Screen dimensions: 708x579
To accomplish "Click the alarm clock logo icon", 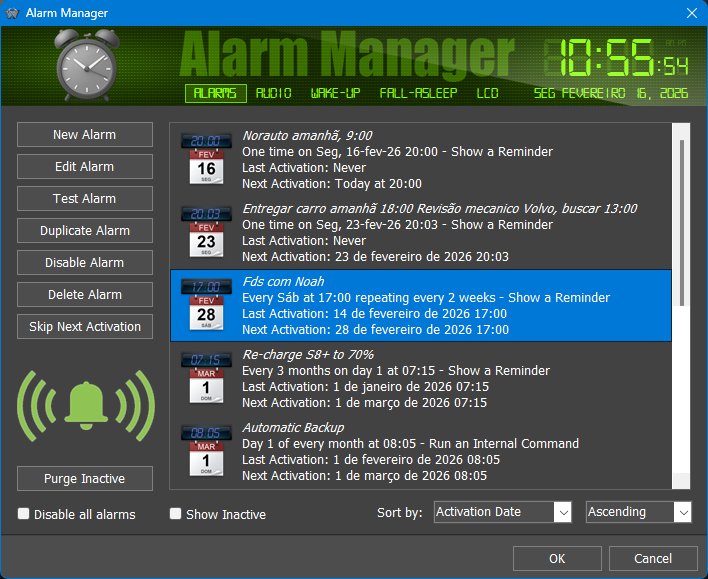I will 87,65.
